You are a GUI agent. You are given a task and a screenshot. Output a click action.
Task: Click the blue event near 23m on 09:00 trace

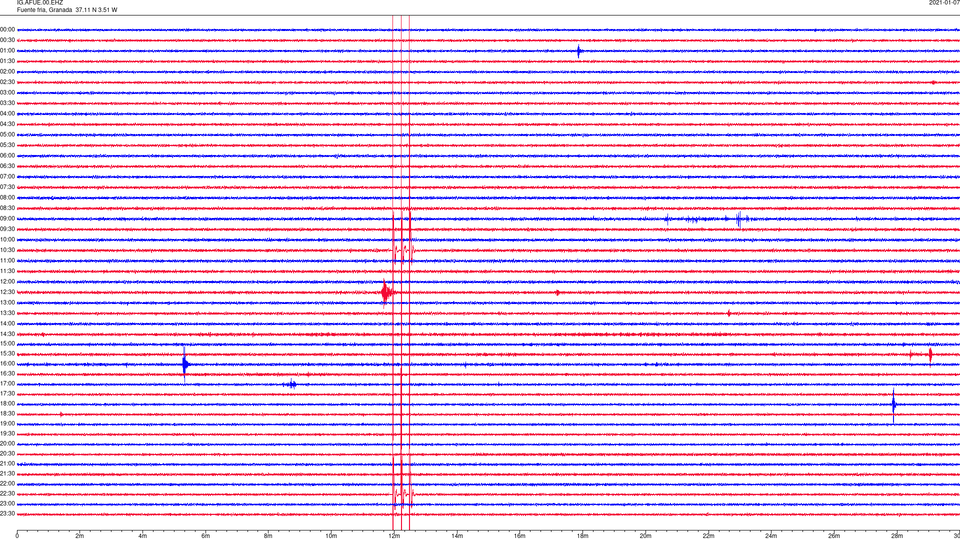click(739, 219)
